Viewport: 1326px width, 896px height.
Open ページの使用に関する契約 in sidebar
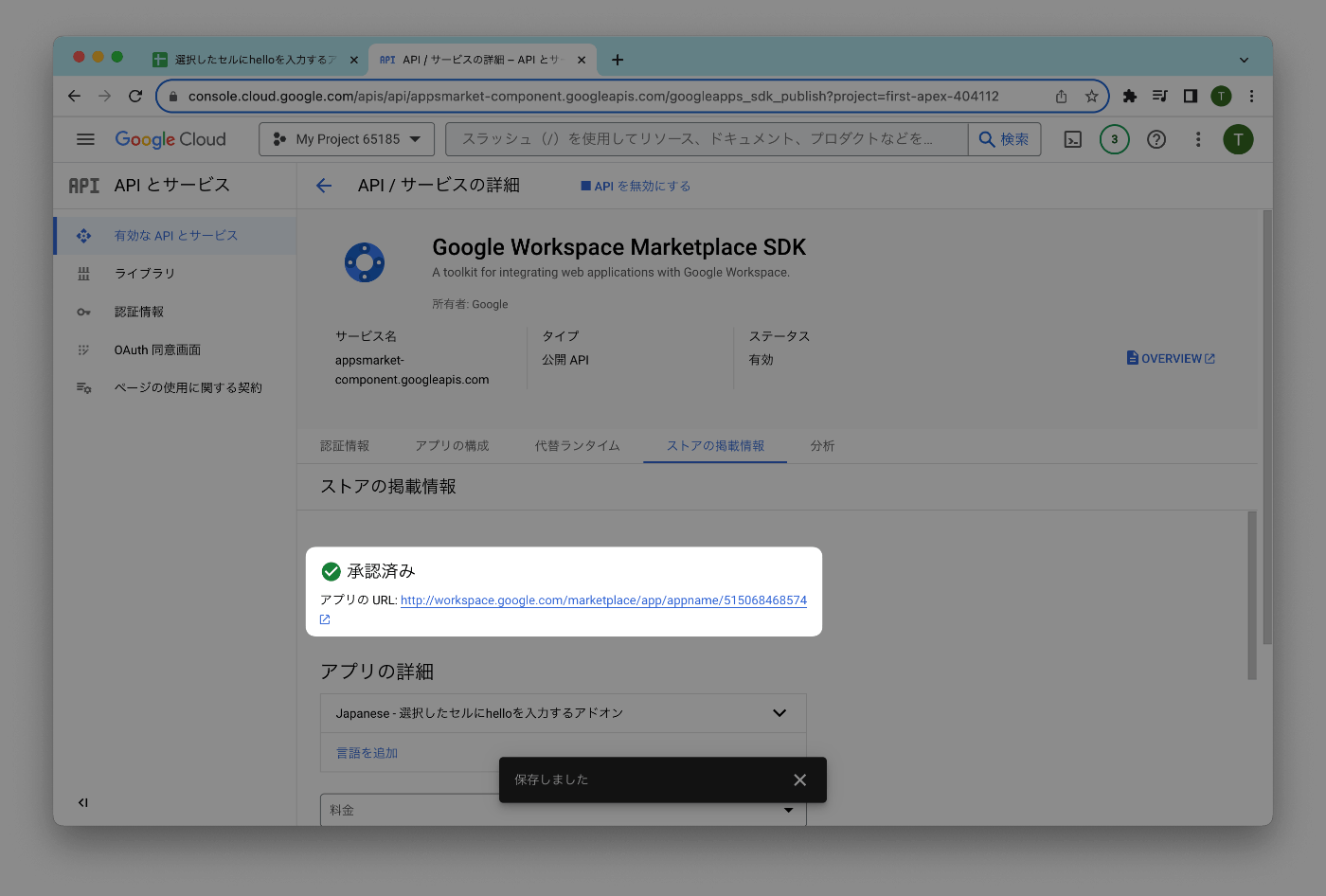click(175, 387)
